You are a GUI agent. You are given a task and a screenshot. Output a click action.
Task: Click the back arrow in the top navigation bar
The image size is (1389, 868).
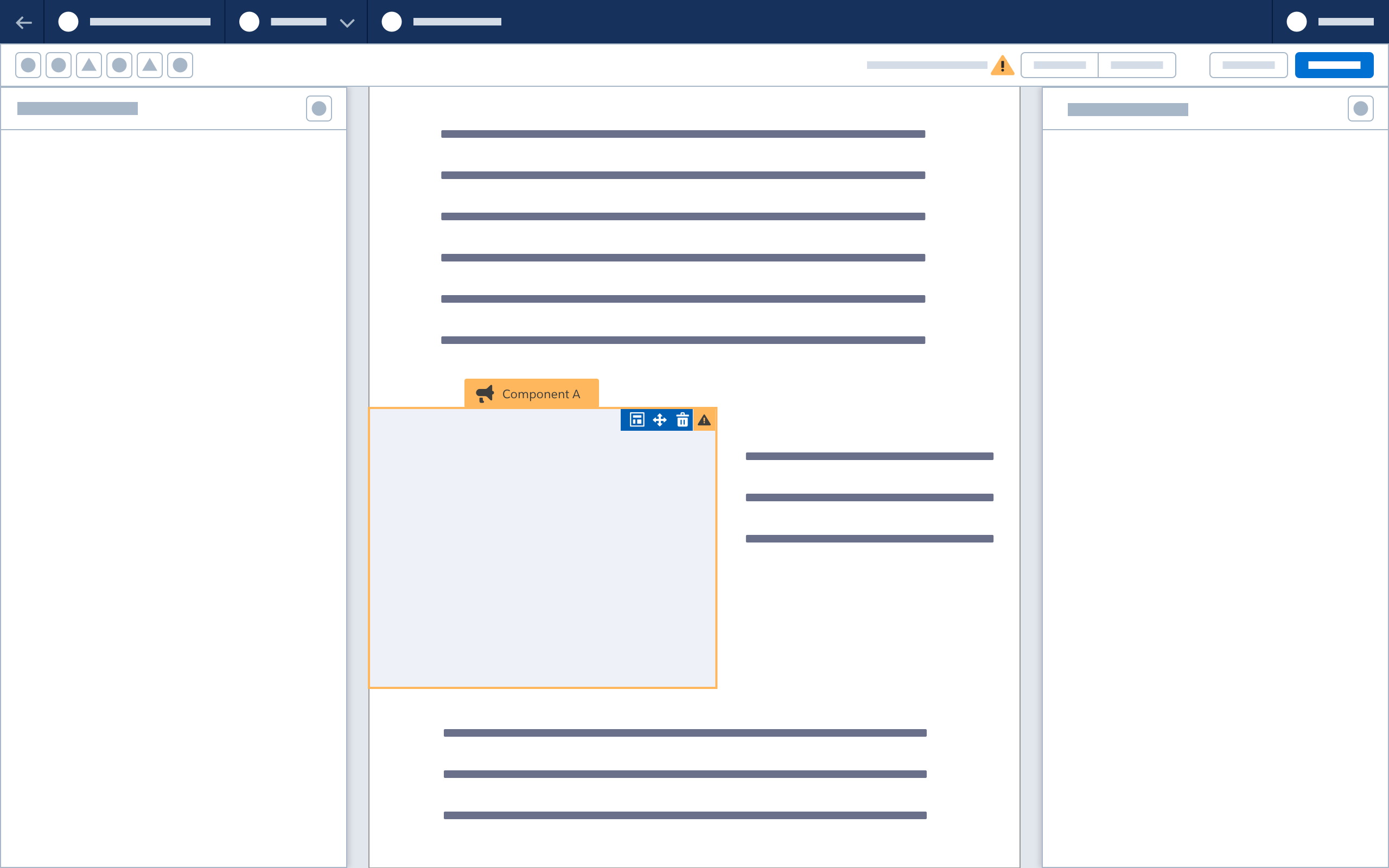[23, 22]
